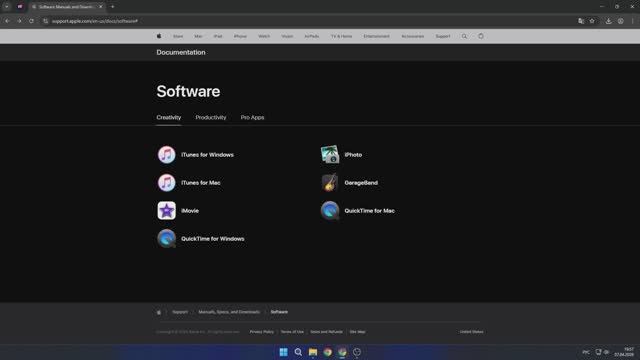
Task: Switch to the Pro Apps tab
Action: pos(252,117)
